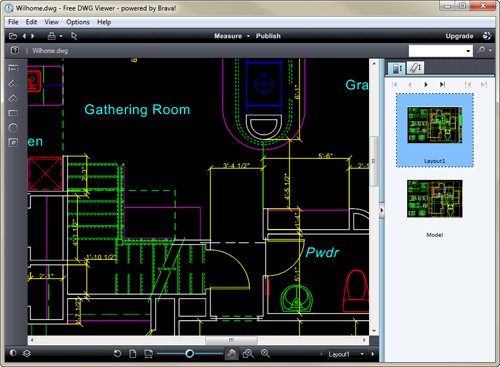
Task: Click the print icon in top toolbar
Action: point(51,36)
